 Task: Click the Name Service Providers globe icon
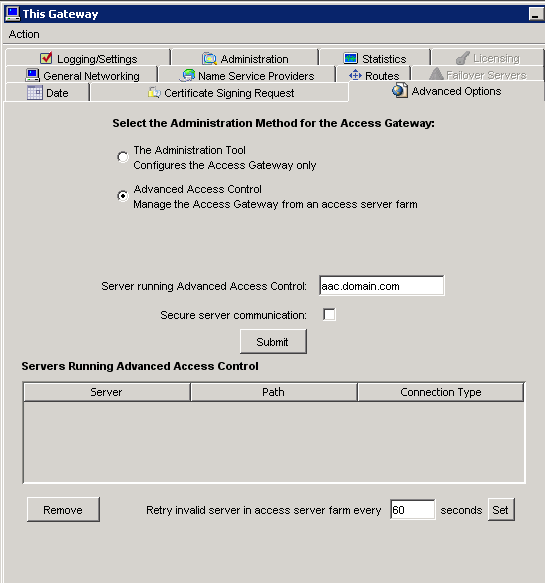(188, 75)
